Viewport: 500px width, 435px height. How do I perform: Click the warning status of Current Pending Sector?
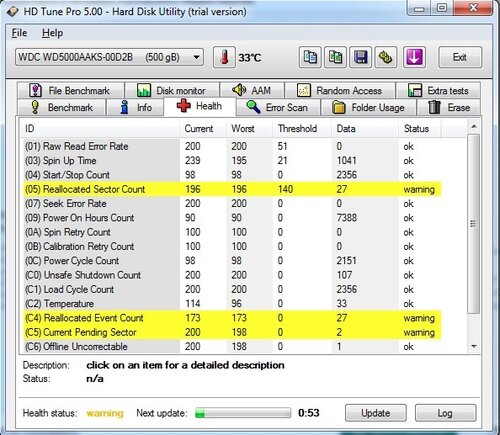[x=419, y=333]
